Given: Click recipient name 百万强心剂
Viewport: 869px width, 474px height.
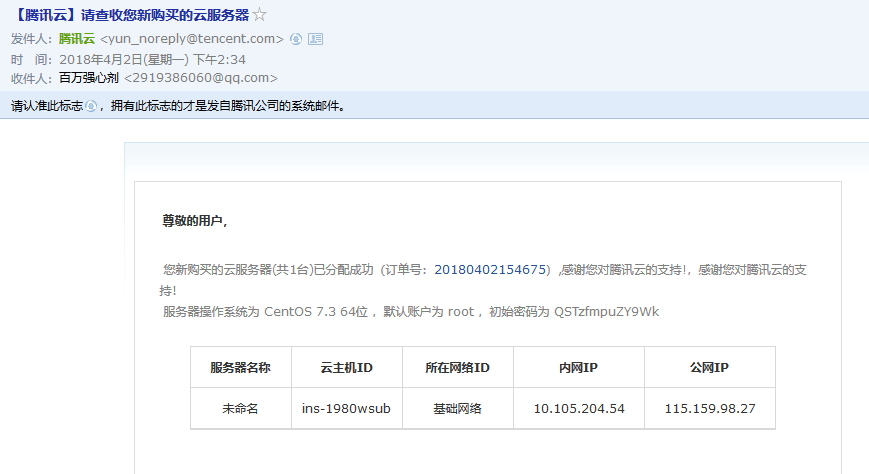Looking at the screenshot, I should [89, 78].
